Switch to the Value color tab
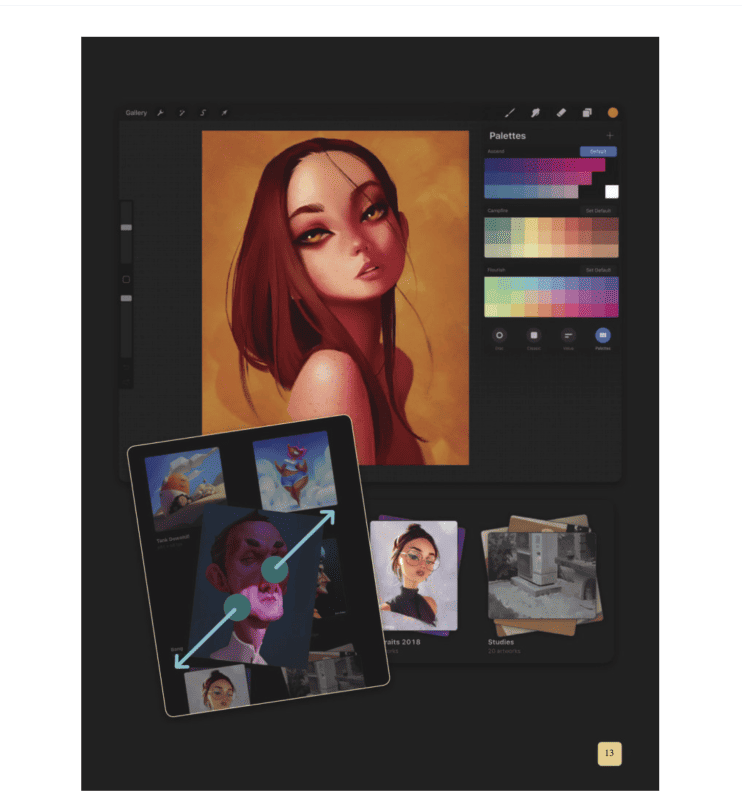 568,335
